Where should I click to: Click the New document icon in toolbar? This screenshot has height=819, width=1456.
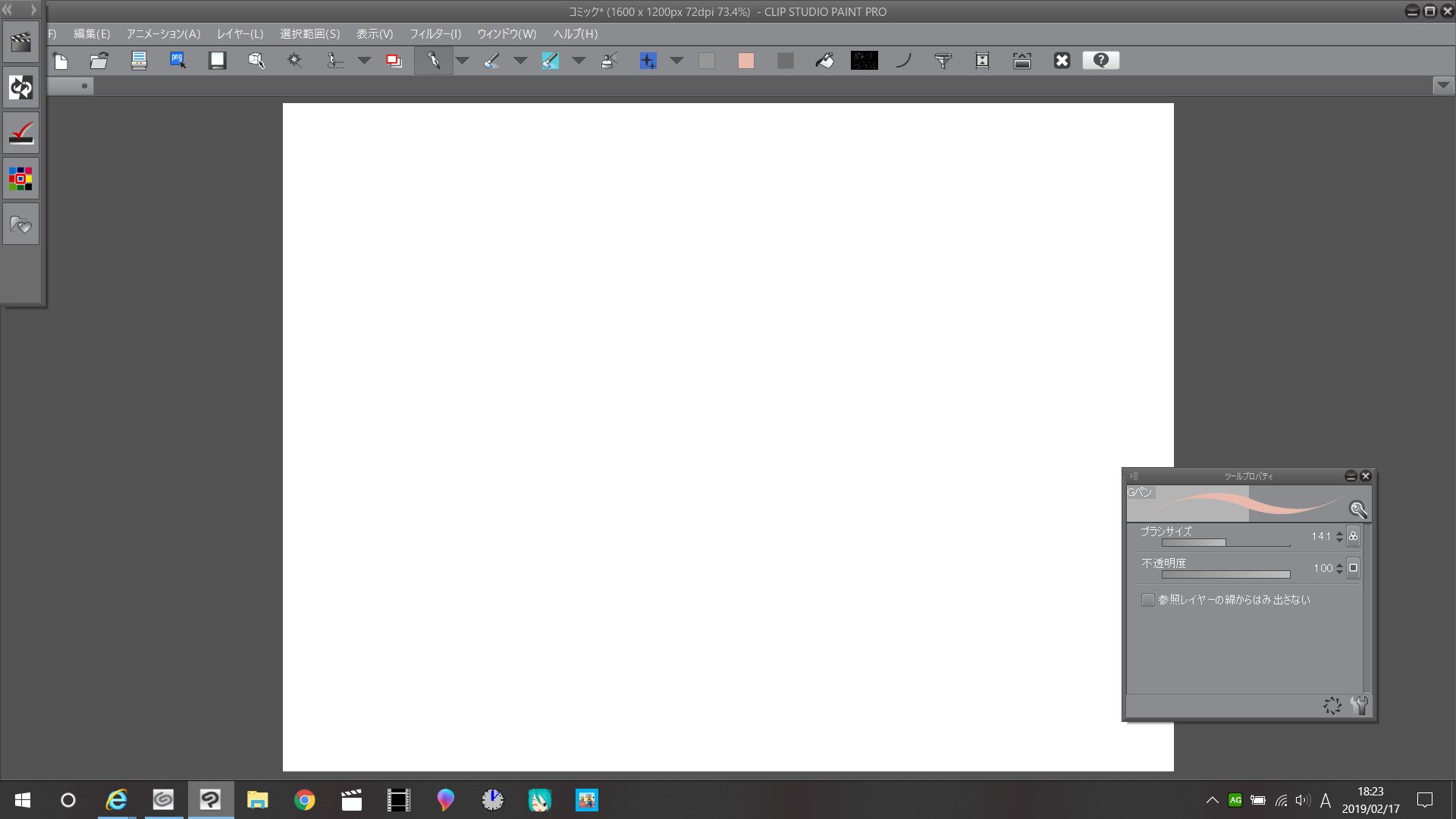coord(60,61)
